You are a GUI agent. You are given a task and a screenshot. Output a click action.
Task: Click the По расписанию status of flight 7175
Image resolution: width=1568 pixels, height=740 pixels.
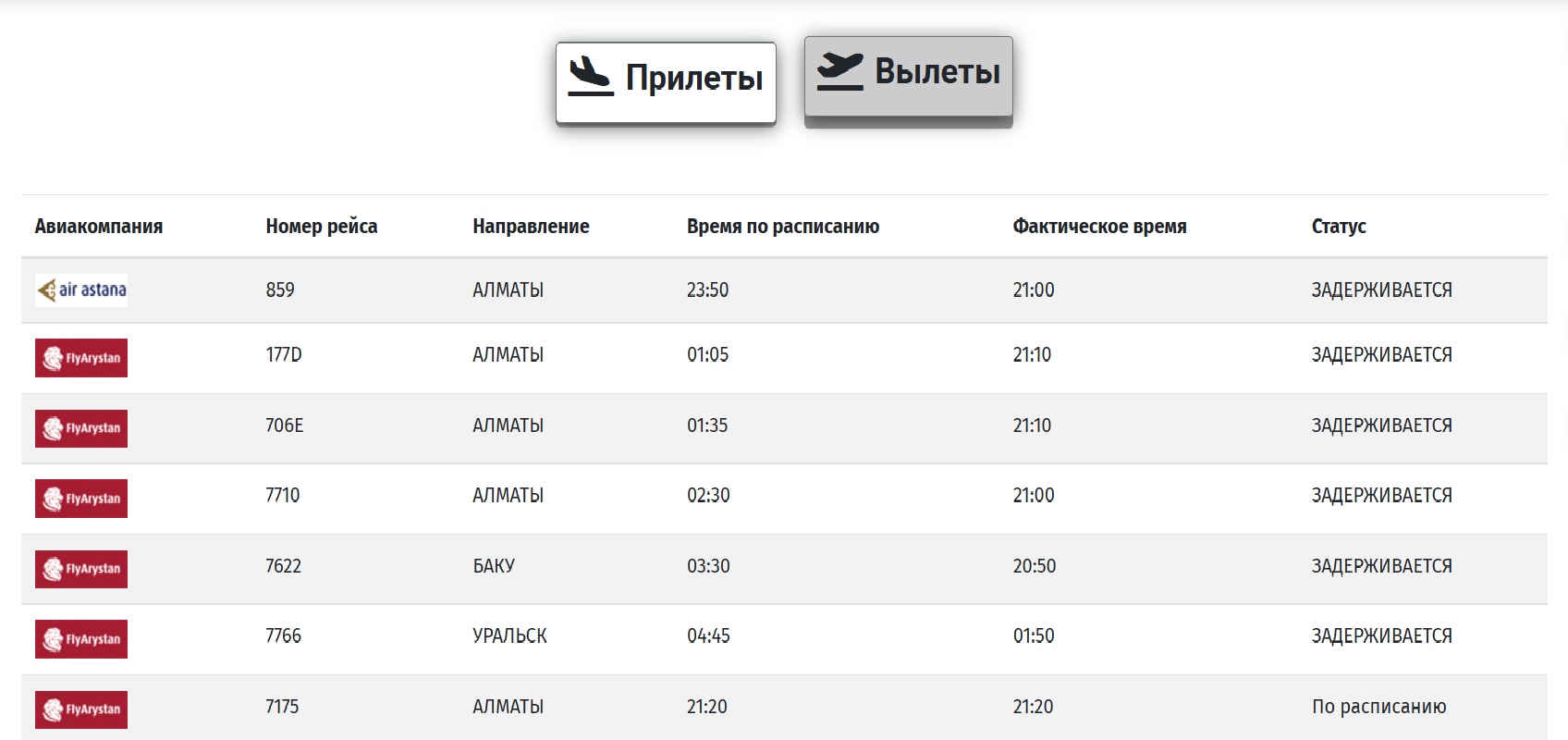coord(1378,707)
